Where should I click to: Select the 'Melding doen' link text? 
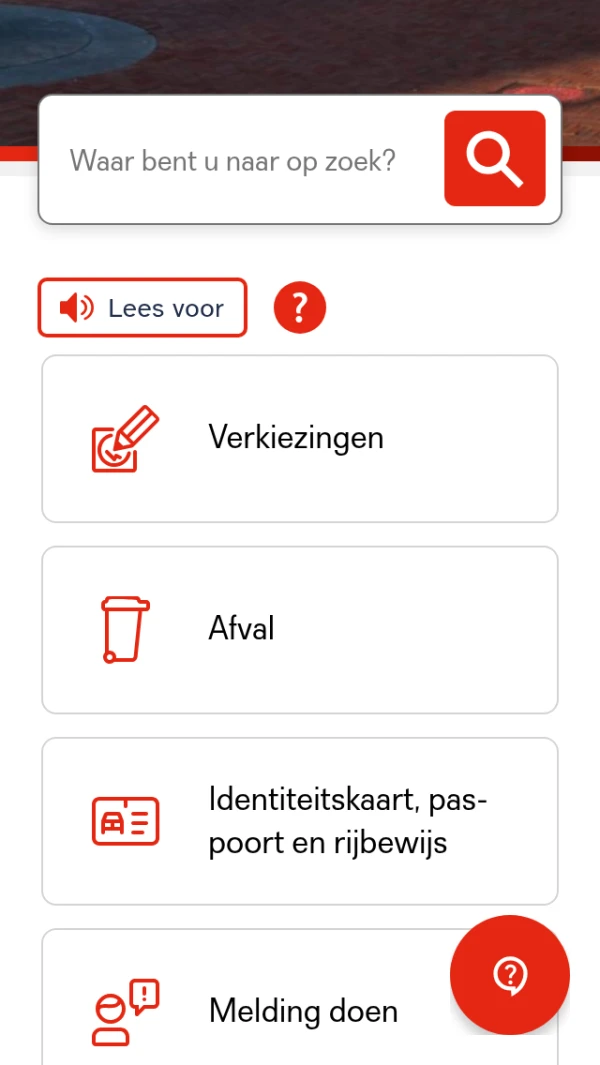[303, 1011]
